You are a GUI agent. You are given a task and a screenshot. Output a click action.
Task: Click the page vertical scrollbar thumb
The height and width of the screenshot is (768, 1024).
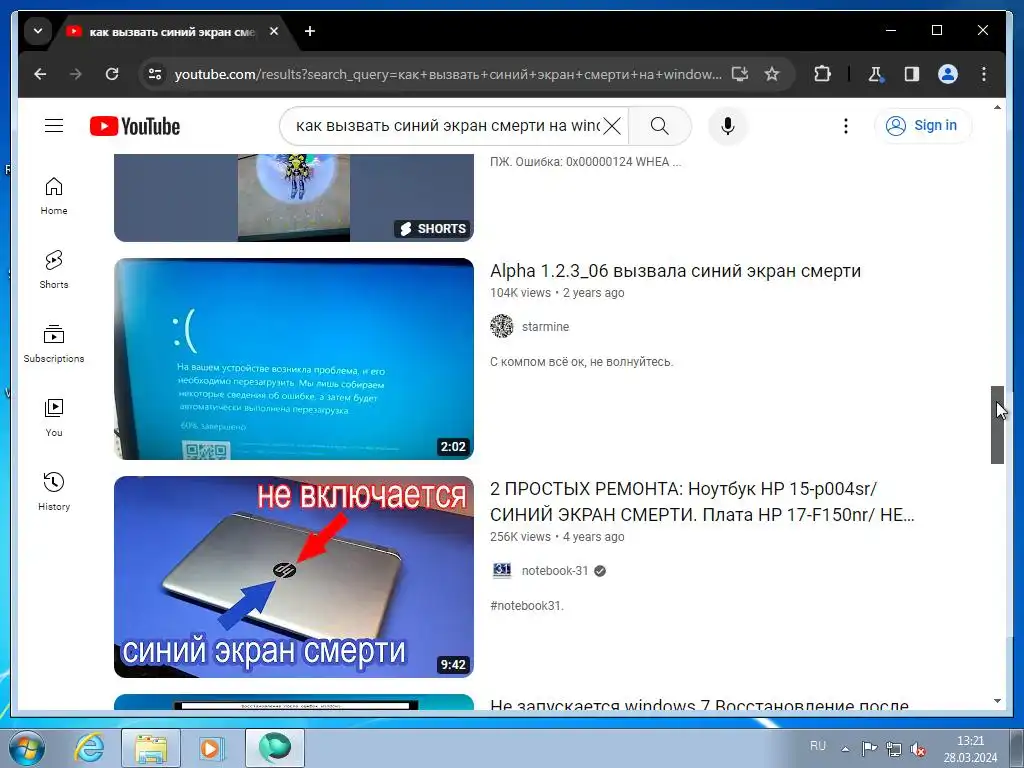[x=997, y=424]
